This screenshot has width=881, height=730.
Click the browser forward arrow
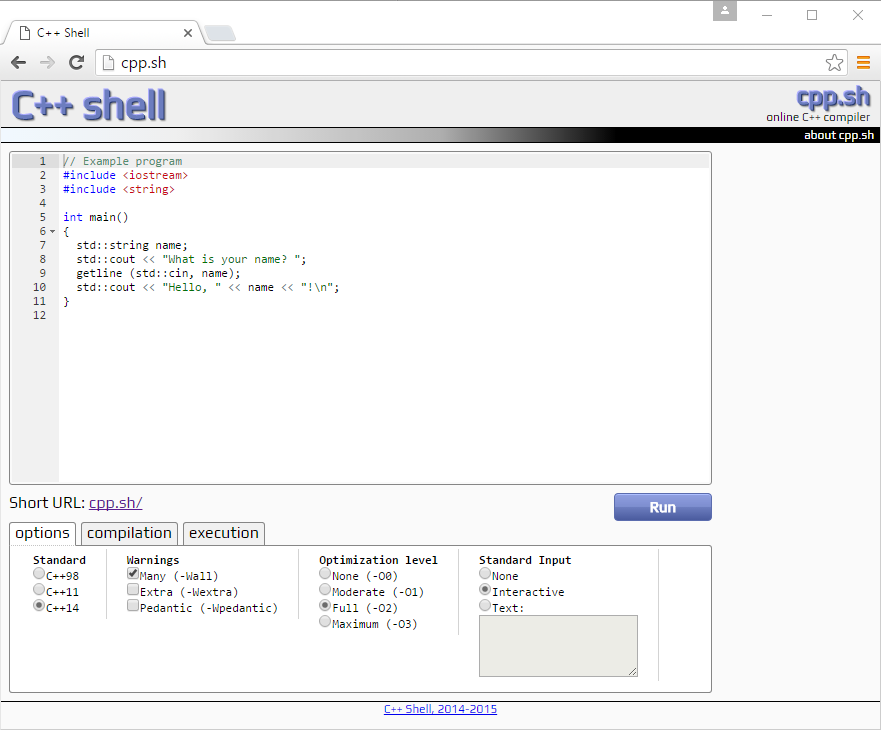(x=47, y=62)
